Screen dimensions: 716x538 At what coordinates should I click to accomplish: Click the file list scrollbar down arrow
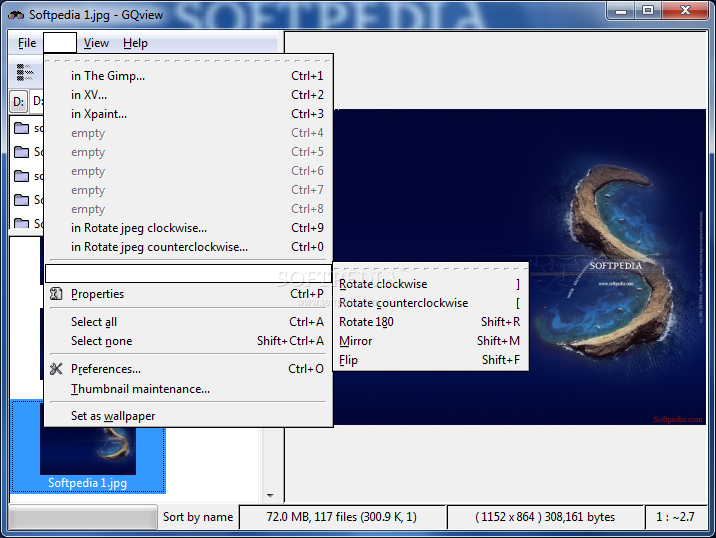point(270,496)
